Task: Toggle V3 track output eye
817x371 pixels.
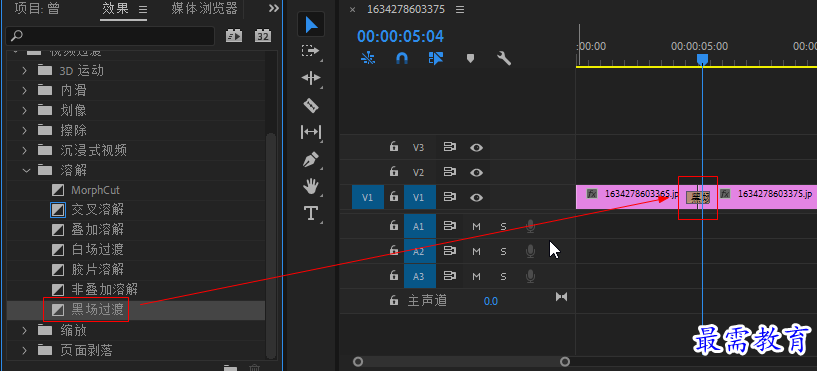Action: point(476,147)
